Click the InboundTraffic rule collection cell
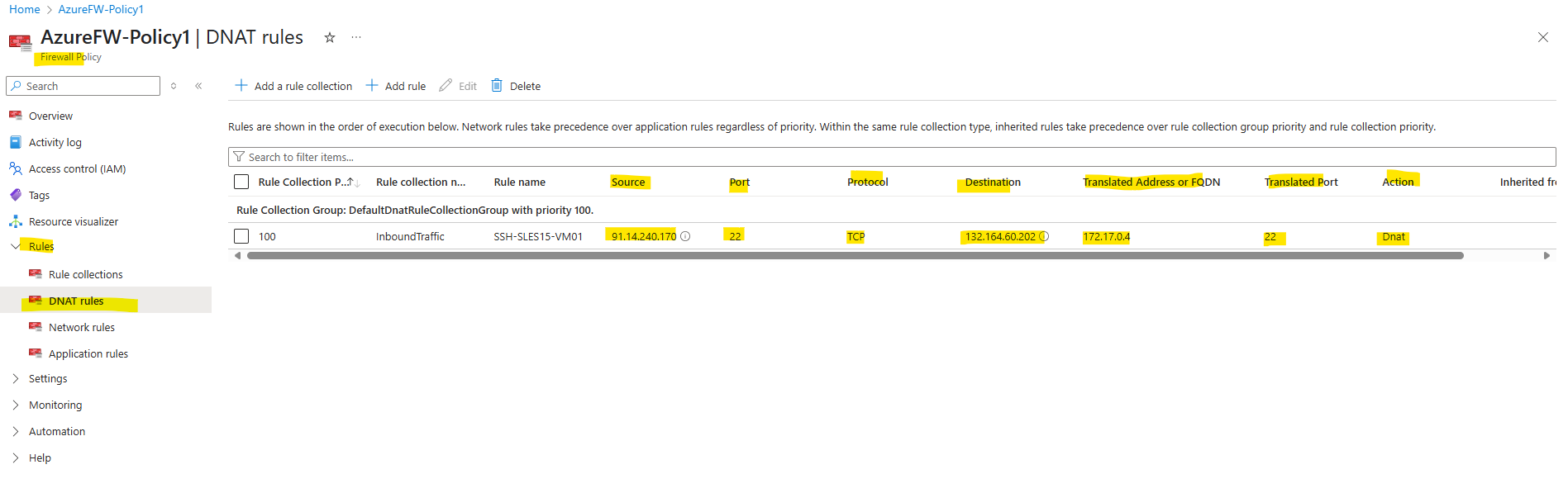Viewport: 1568px width, 493px height. coord(410,236)
